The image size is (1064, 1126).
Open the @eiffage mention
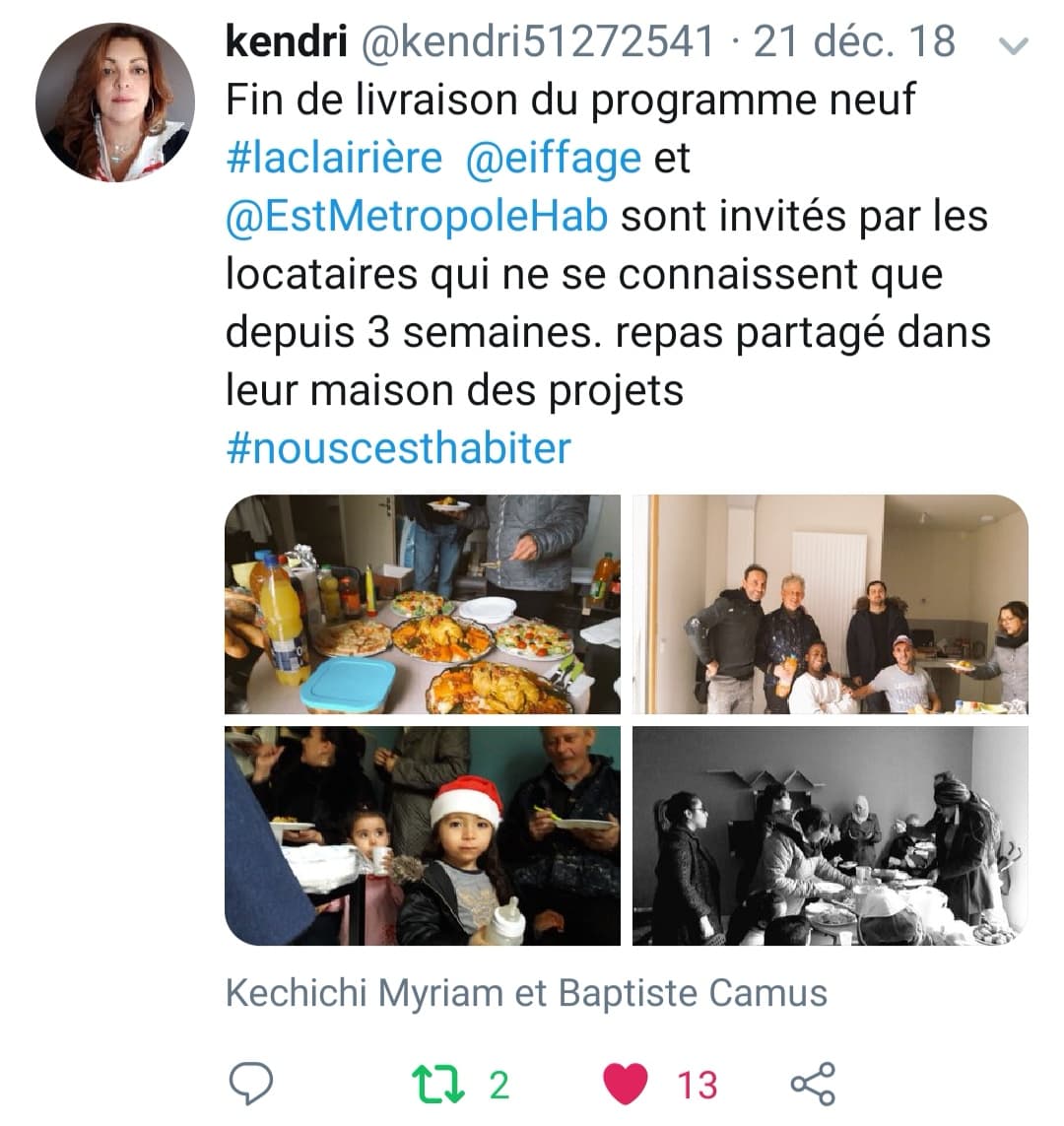coord(554,158)
